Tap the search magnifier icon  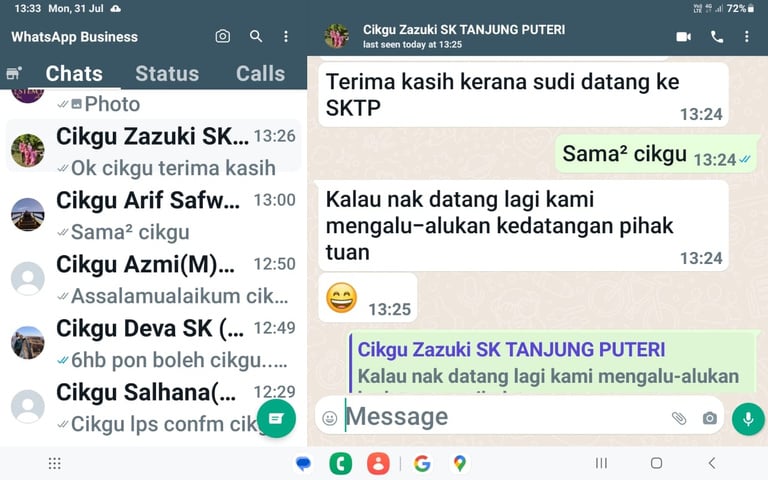pyautogui.click(x=256, y=36)
